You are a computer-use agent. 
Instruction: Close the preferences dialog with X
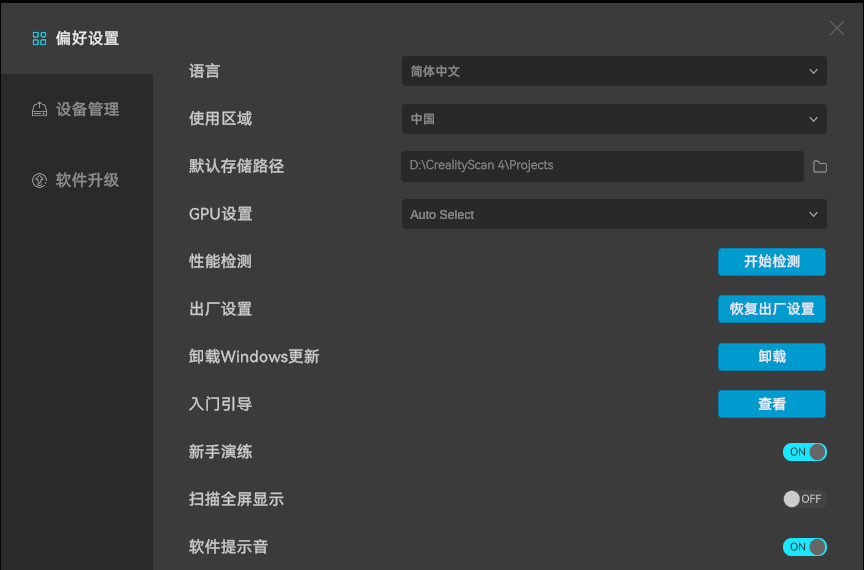point(837,28)
